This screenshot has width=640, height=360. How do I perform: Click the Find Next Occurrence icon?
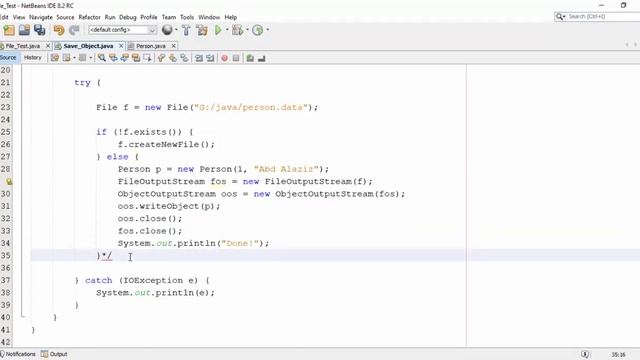click(x=124, y=58)
